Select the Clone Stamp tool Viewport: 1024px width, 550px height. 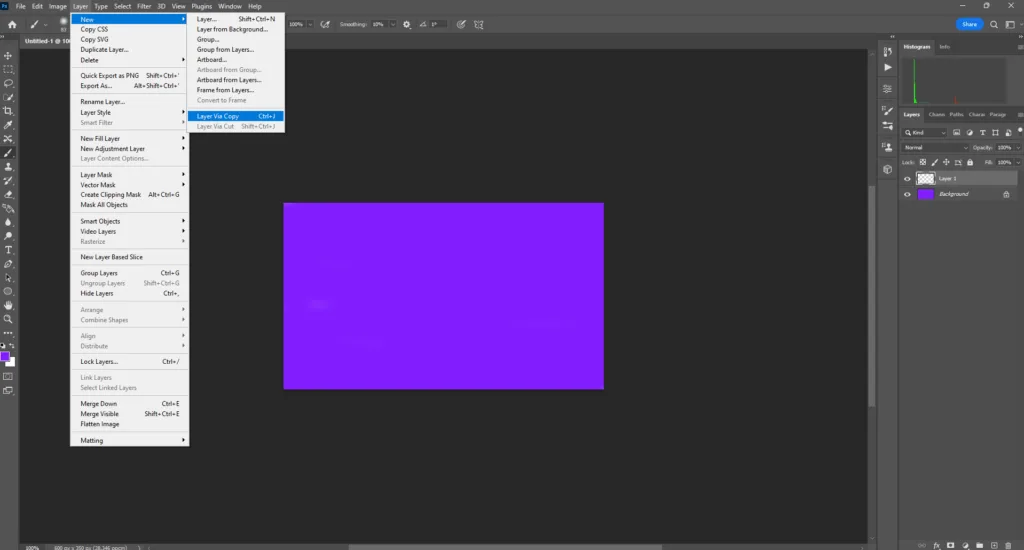(x=8, y=167)
